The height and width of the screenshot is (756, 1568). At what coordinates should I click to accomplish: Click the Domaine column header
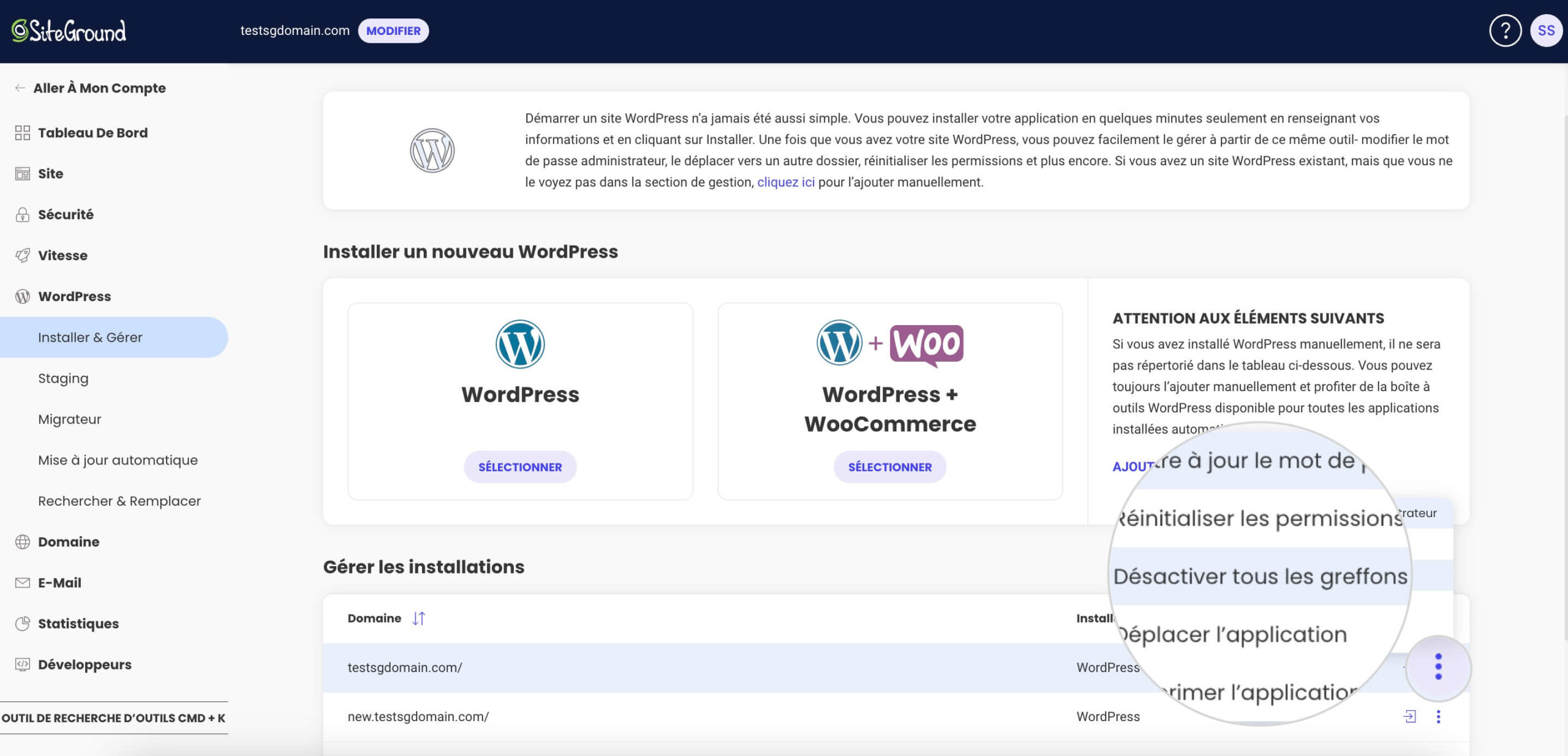pos(374,618)
